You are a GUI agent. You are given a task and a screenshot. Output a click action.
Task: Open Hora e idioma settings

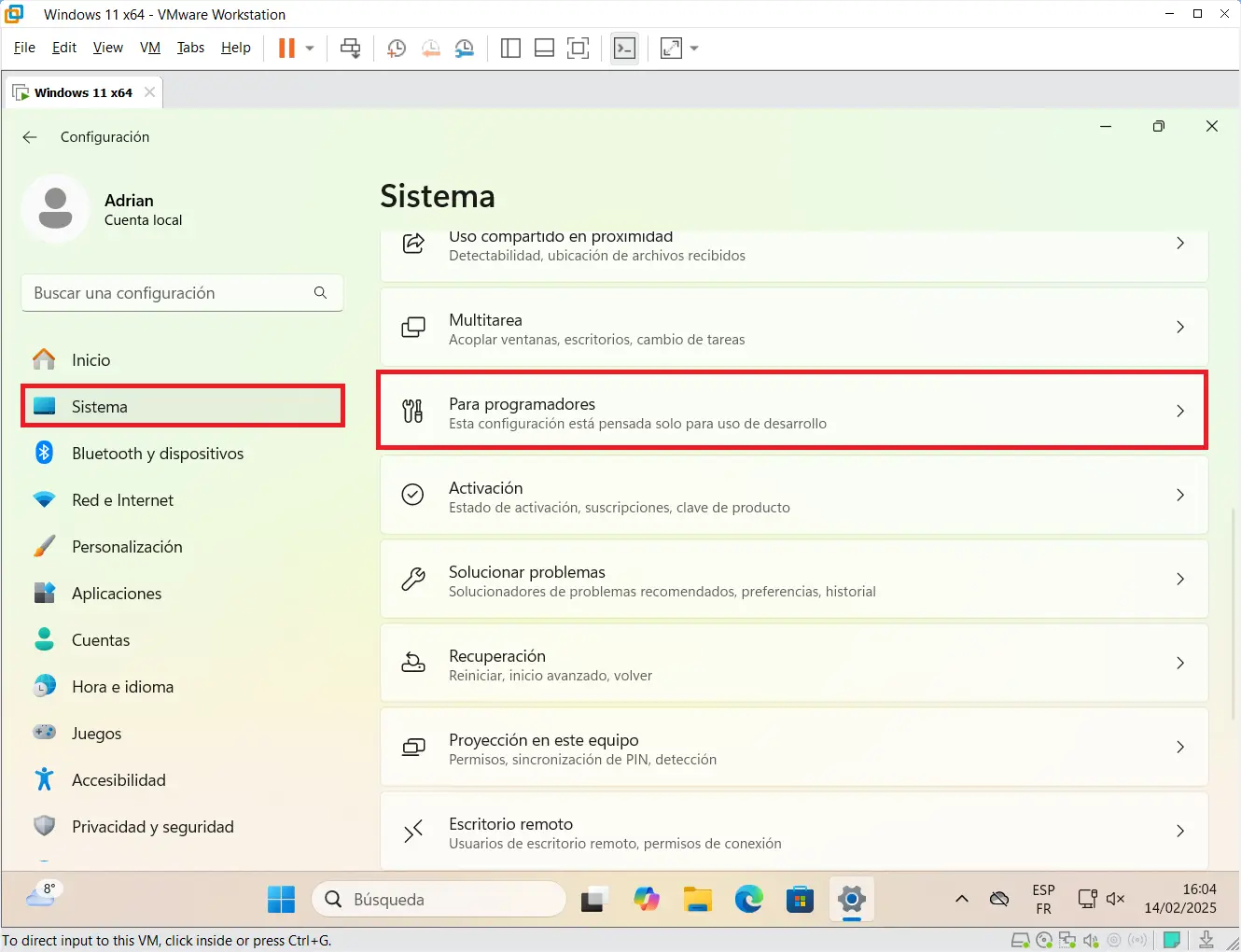coord(183,687)
